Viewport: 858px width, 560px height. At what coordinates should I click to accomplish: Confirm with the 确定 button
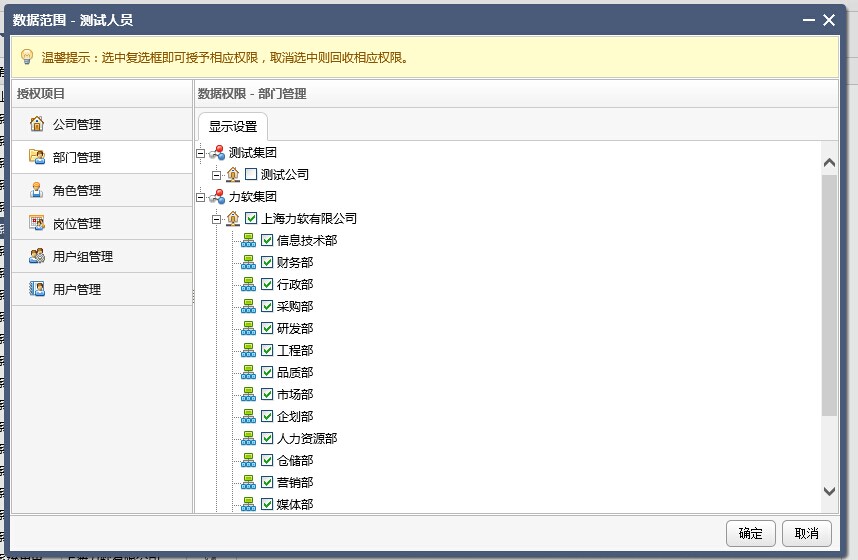click(x=751, y=533)
